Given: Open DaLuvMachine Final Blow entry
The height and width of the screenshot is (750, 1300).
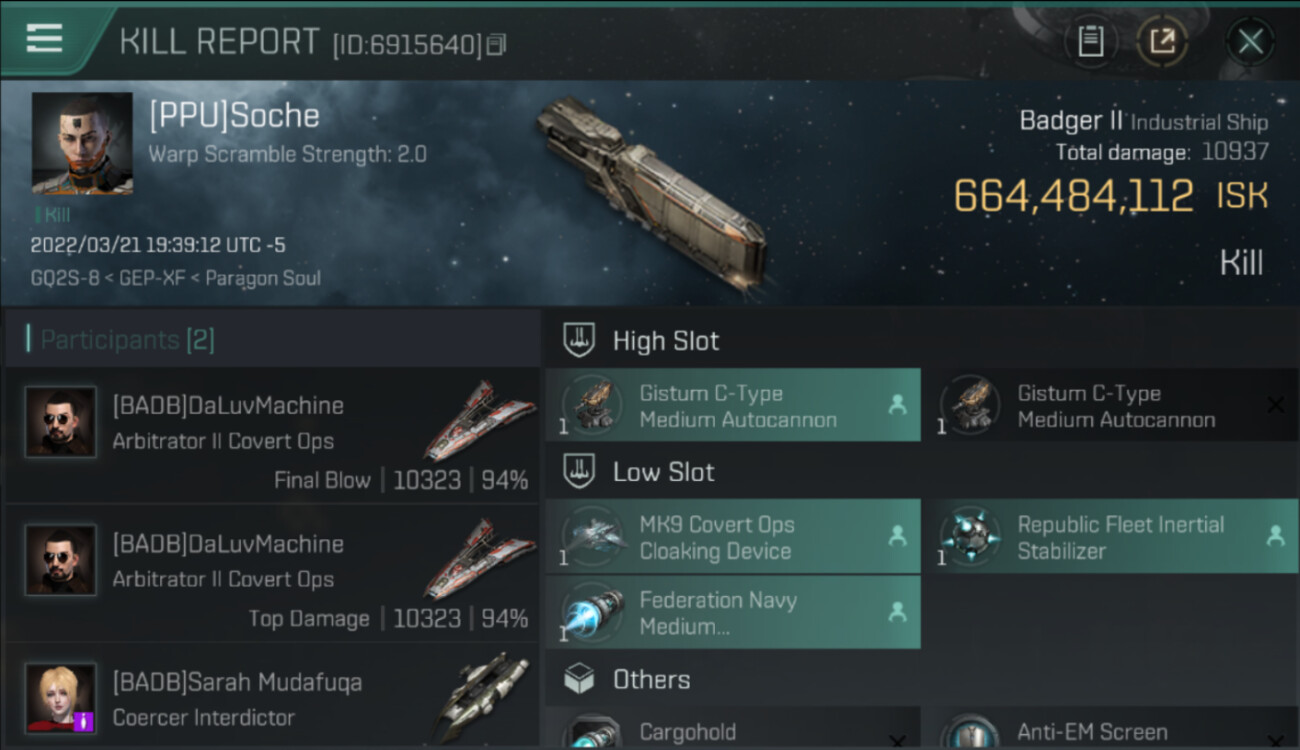Looking at the screenshot, I should (272, 436).
